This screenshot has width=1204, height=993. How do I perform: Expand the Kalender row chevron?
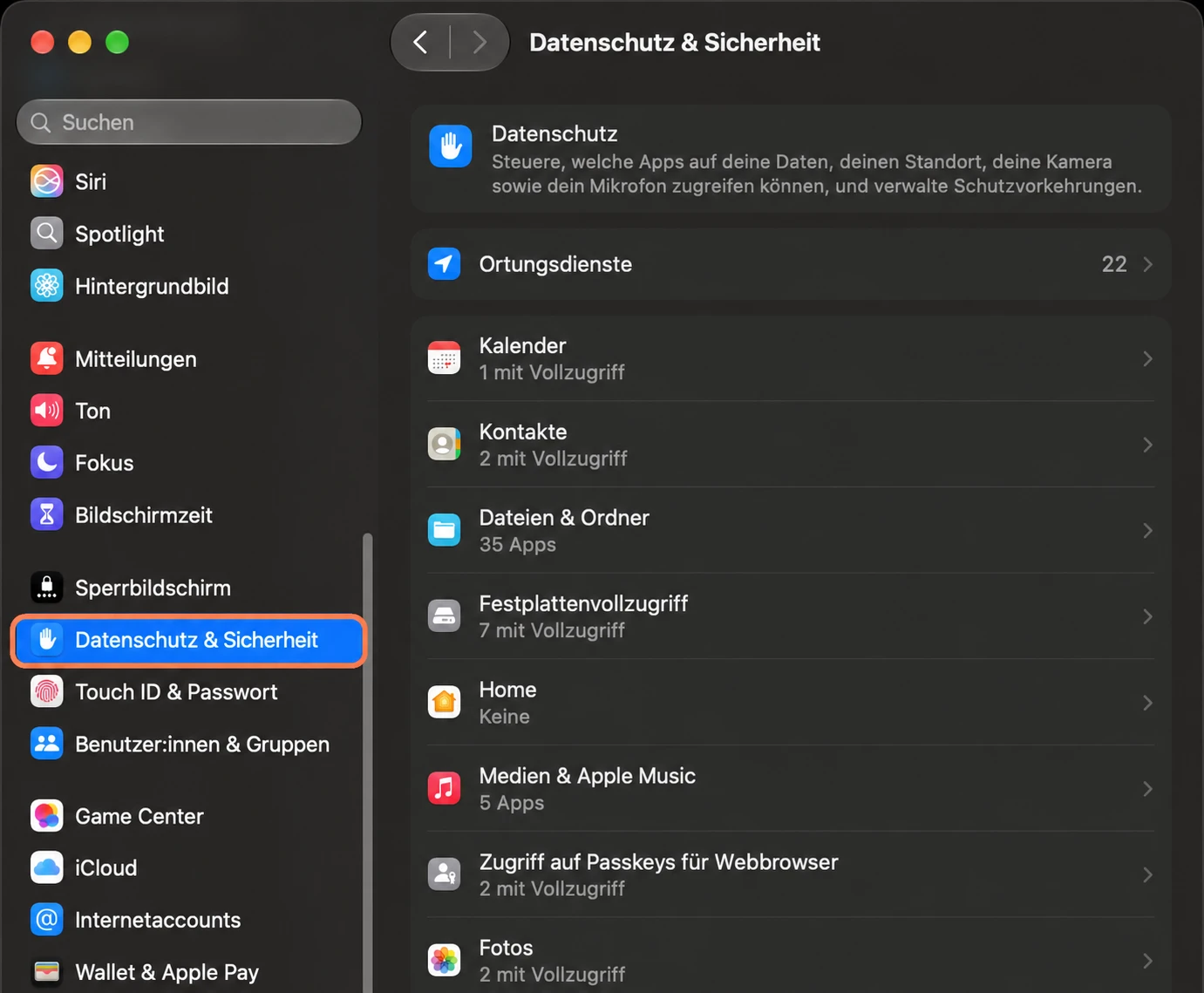[x=1147, y=358]
